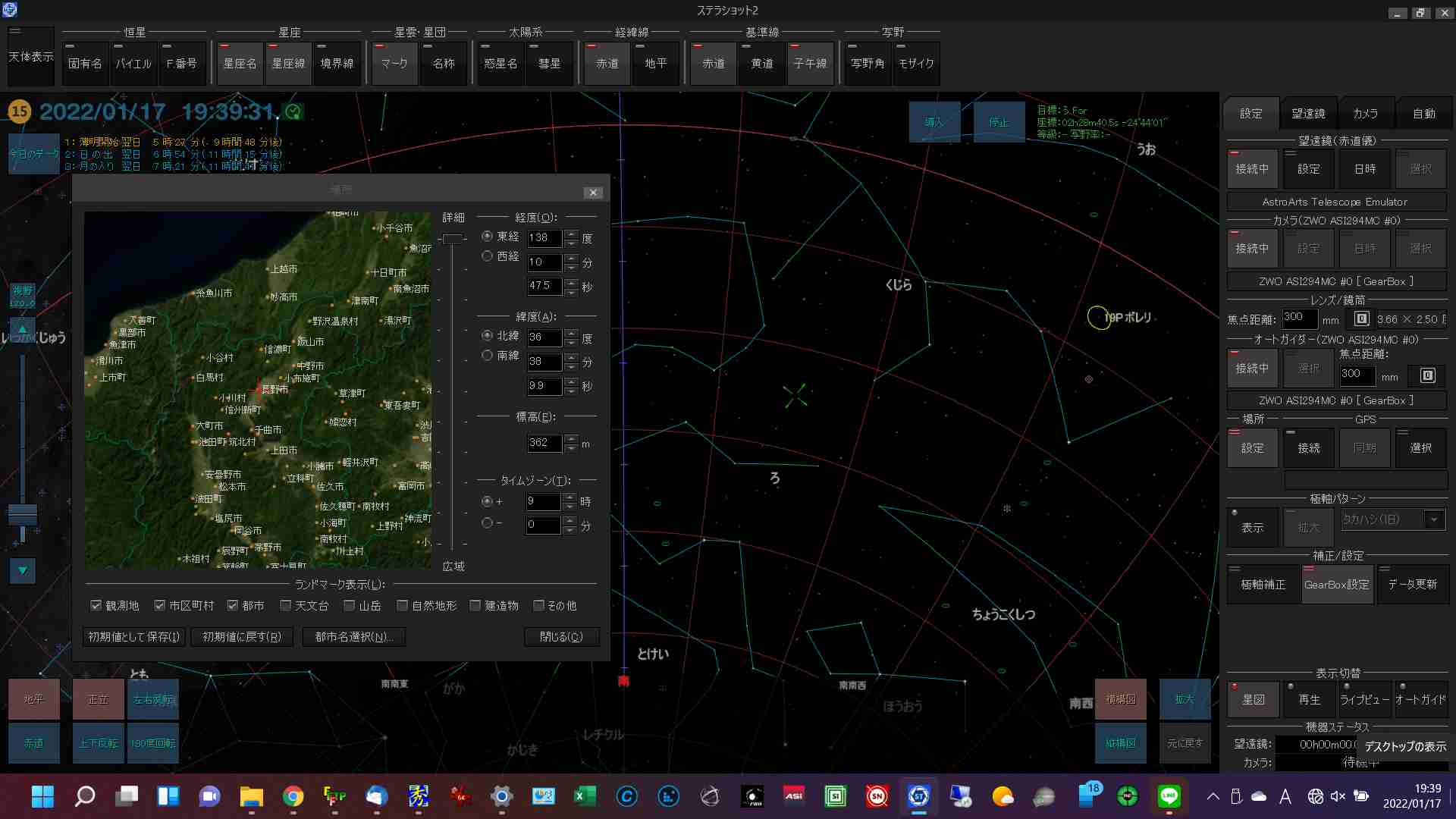Click the date number 15 badge

click(x=19, y=111)
